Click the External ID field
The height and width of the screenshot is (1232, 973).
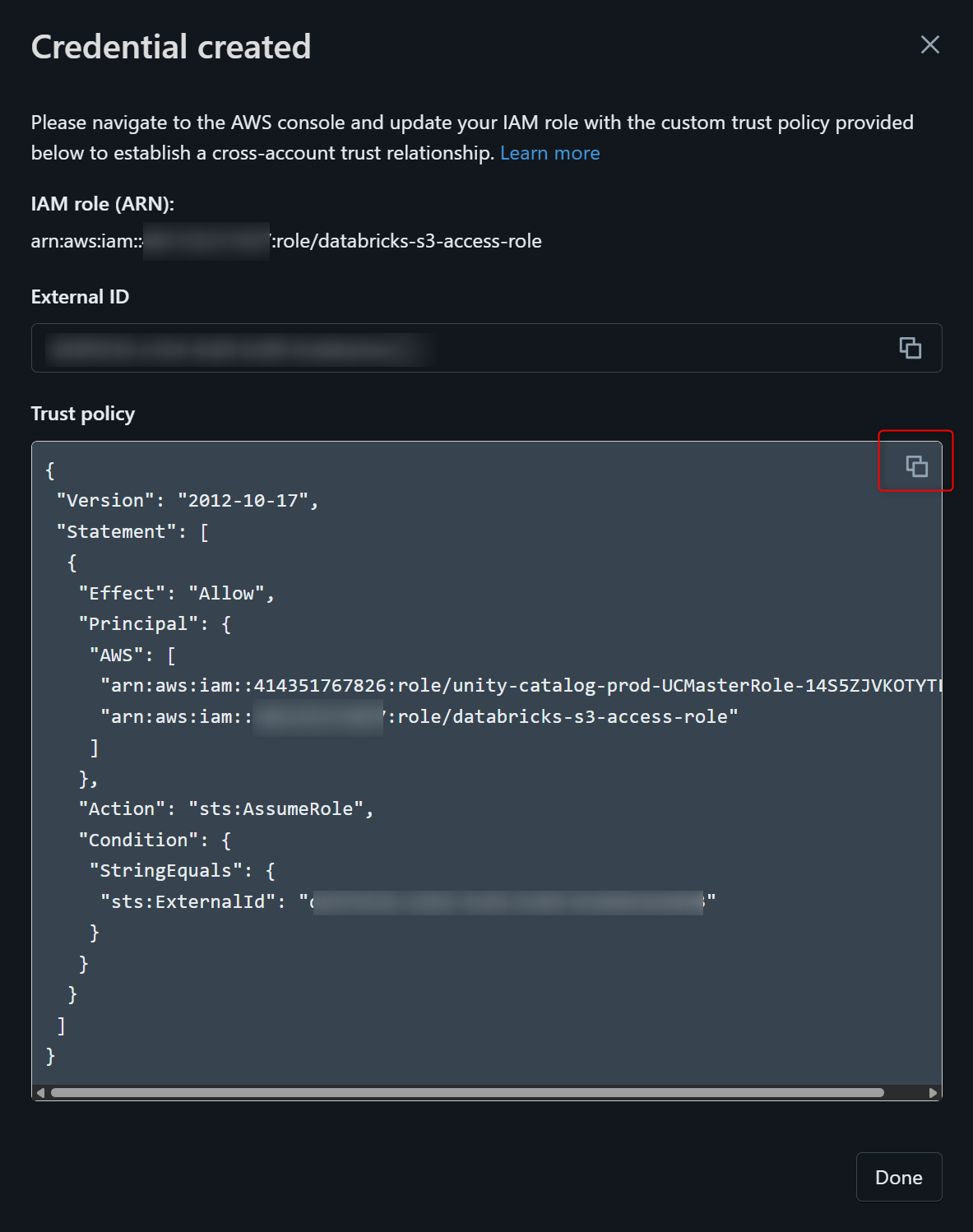coord(486,348)
